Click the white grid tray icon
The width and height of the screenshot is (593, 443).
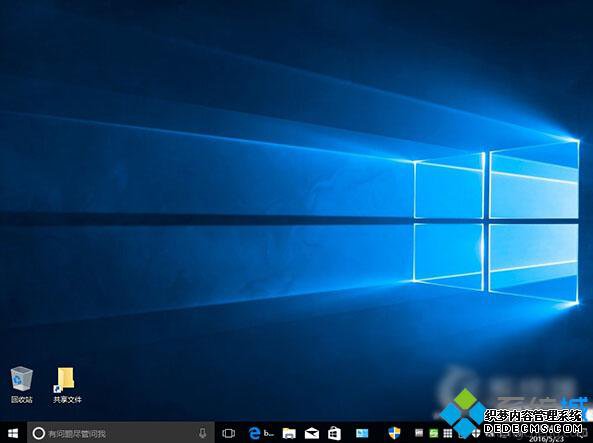coord(448,433)
